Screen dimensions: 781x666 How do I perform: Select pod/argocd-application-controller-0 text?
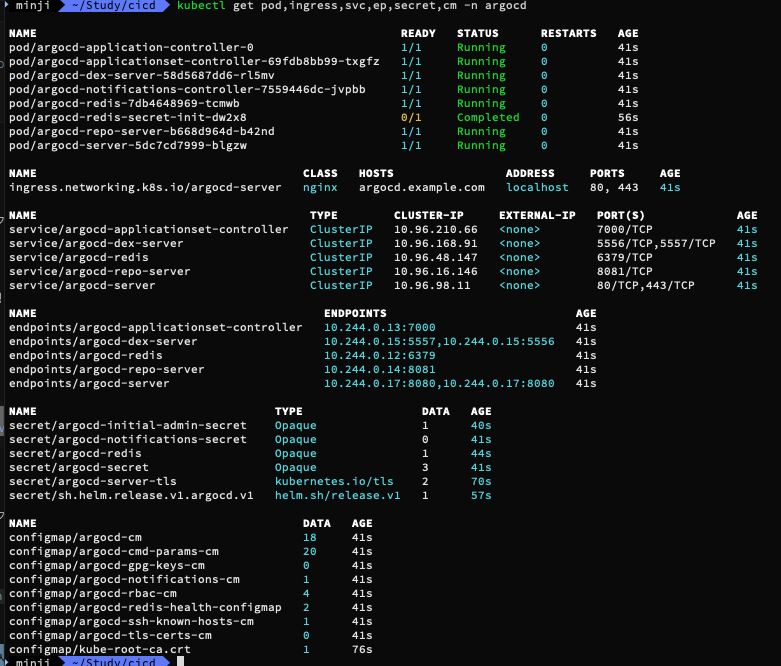click(x=131, y=47)
